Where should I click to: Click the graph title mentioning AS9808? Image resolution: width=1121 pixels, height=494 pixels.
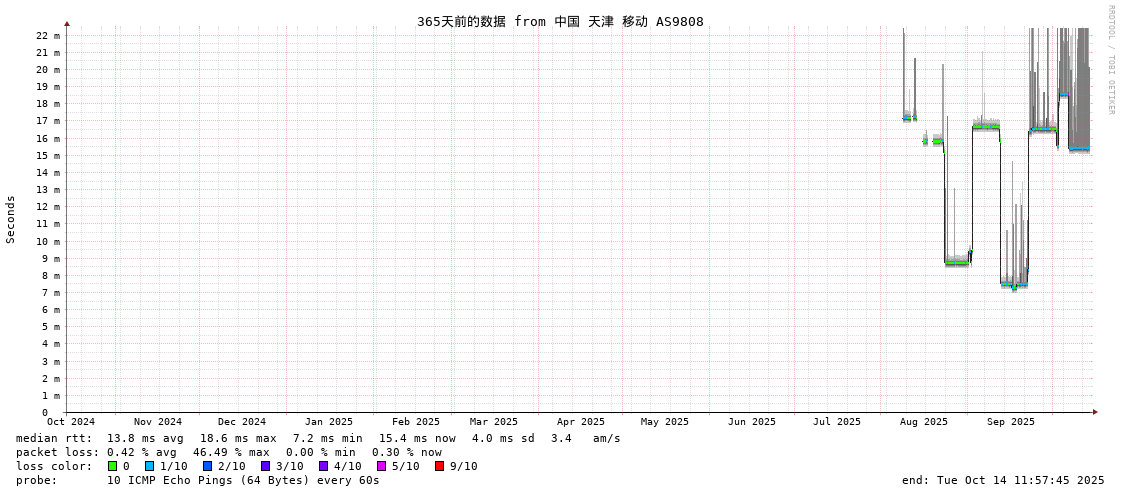click(x=560, y=21)
